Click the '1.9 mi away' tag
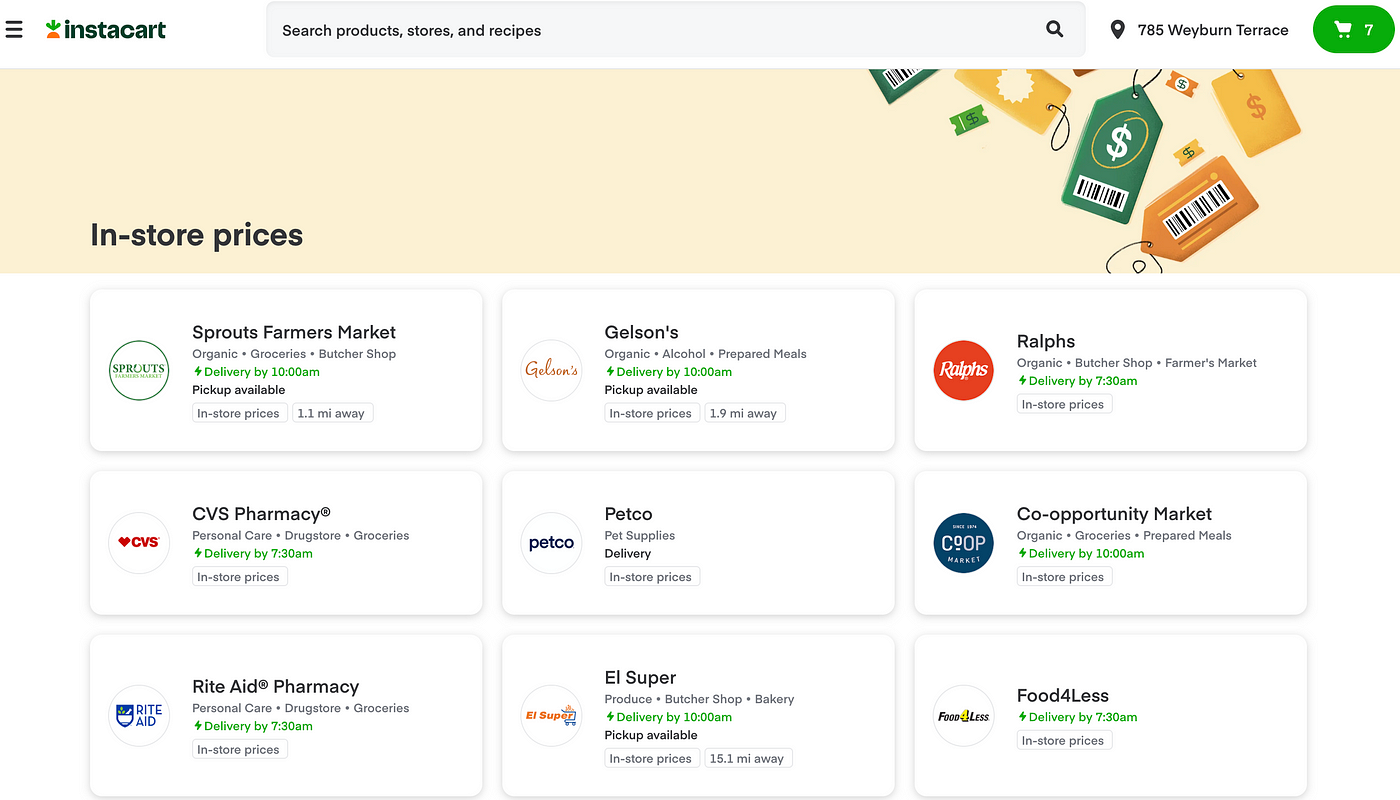Image resolution: width=1400 pixels, height=800 pixels. [744, 413]
